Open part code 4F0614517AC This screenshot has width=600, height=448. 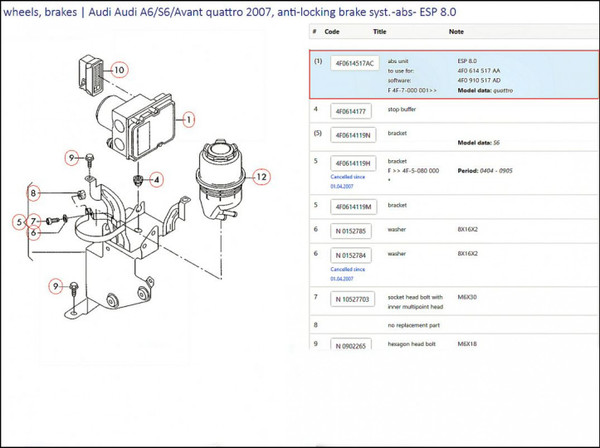(355, 64)
